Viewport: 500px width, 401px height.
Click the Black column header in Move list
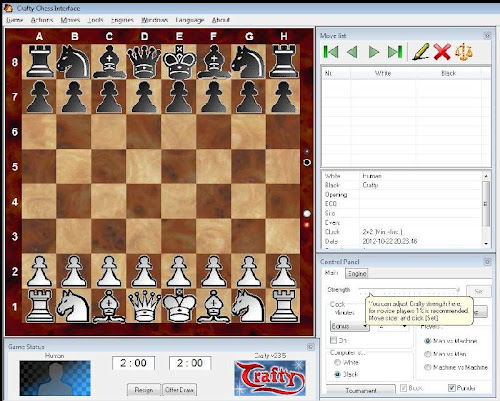click(x=448, y=73)
